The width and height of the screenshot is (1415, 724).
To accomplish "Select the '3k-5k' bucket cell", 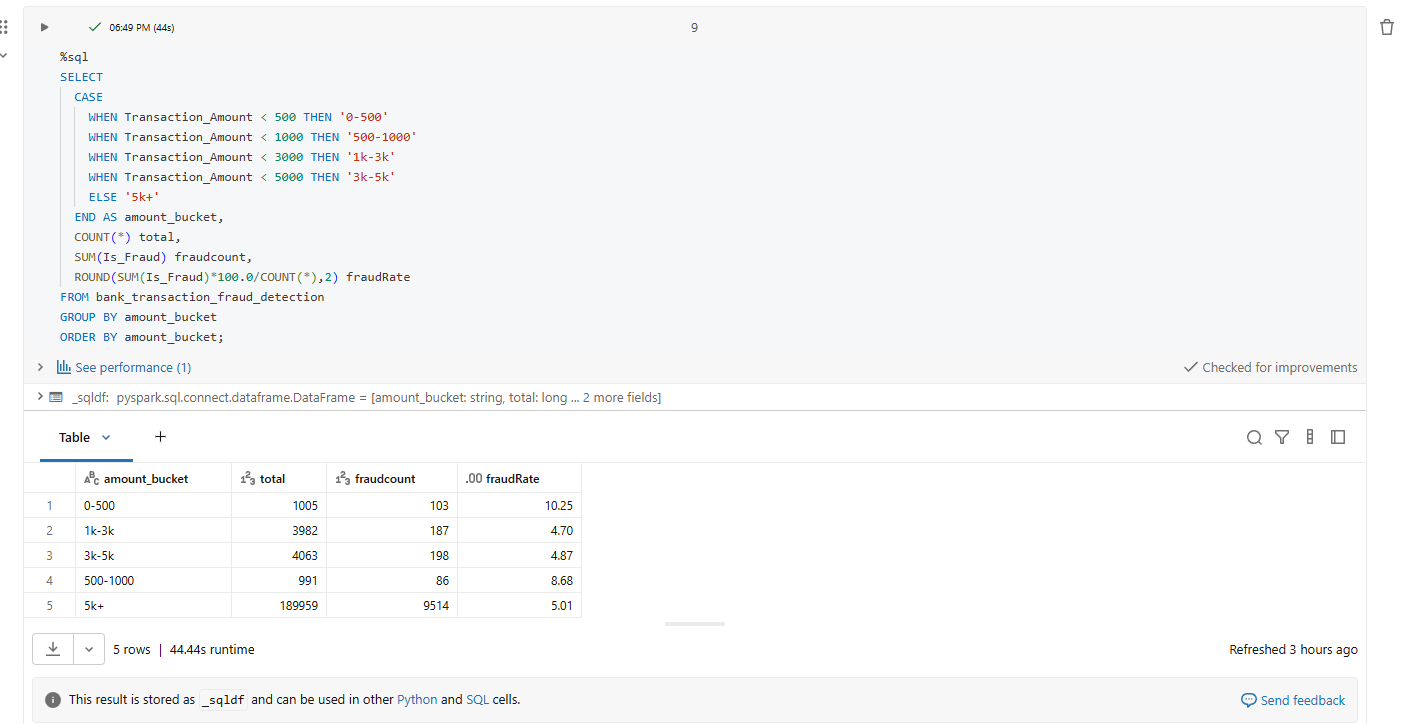I will tap(153, 556).
